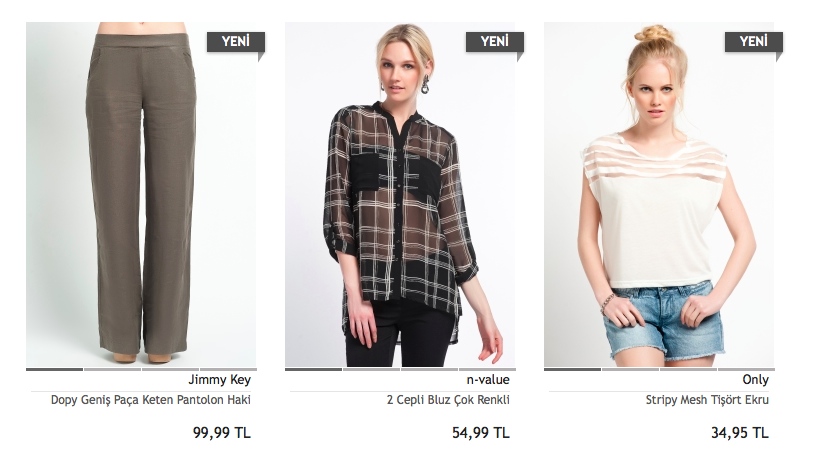
Task: Show fourth image via trousers indicator bar
Action: point(228,370)
